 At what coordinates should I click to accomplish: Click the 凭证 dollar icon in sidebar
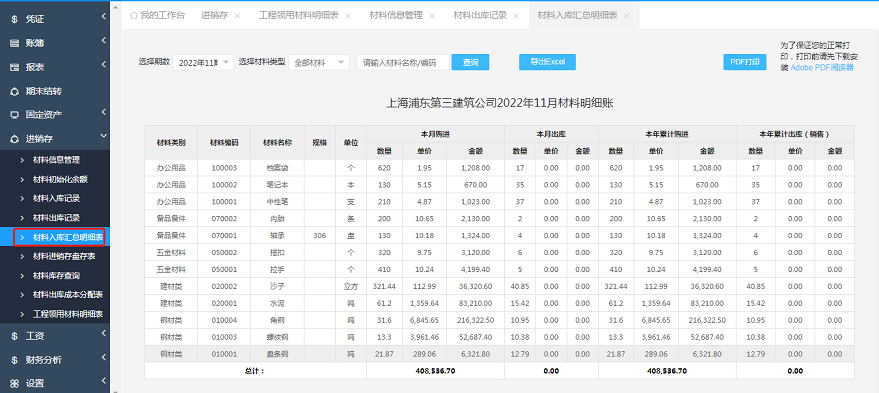pyautogui.click(x=15, y=20)
